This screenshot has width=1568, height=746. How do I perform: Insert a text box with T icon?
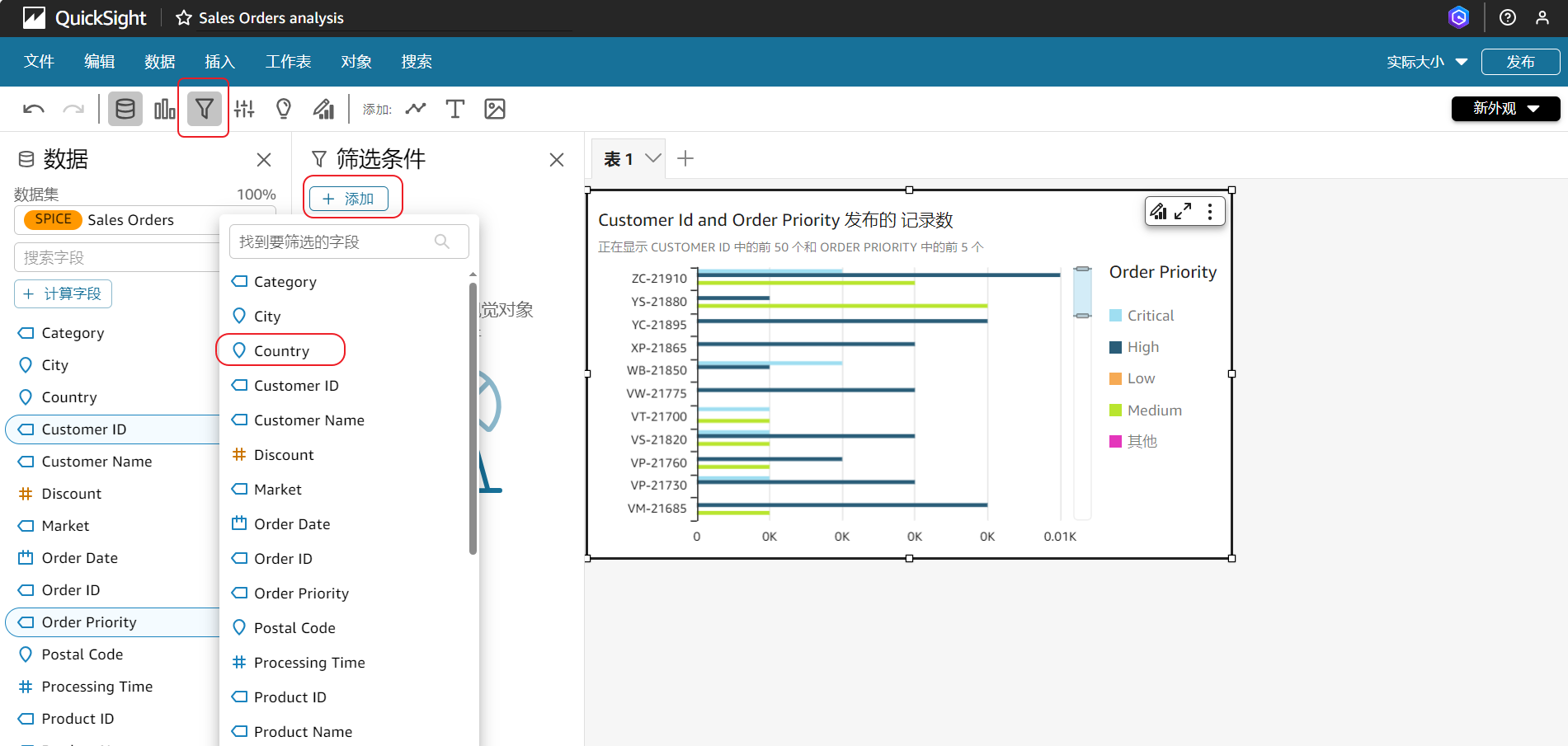[454, 109]
